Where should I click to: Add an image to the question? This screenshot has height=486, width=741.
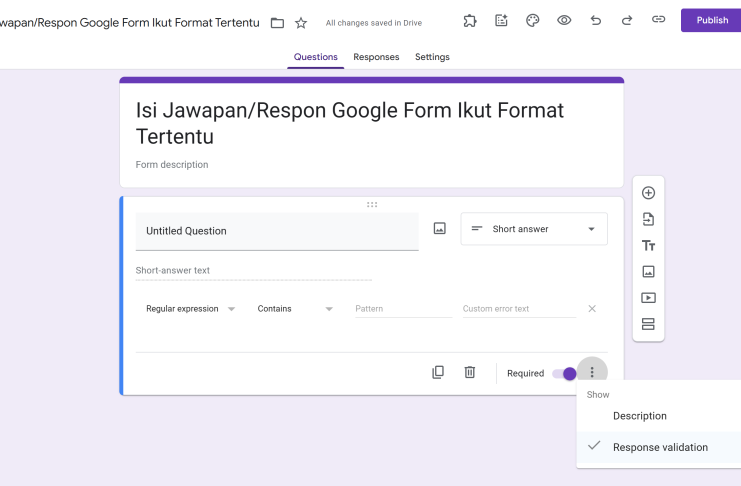click(439, 229)
